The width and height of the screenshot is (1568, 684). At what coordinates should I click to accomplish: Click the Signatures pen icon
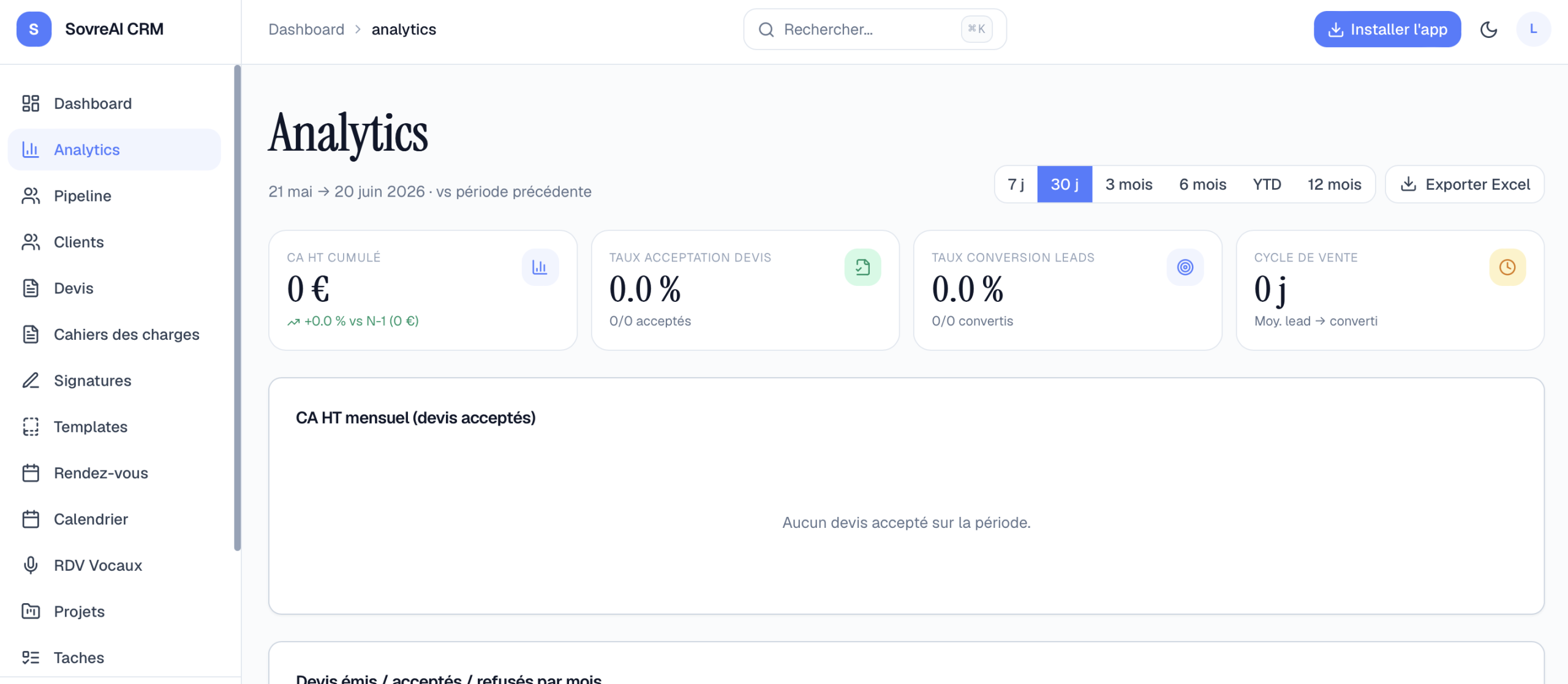point(31,381)
